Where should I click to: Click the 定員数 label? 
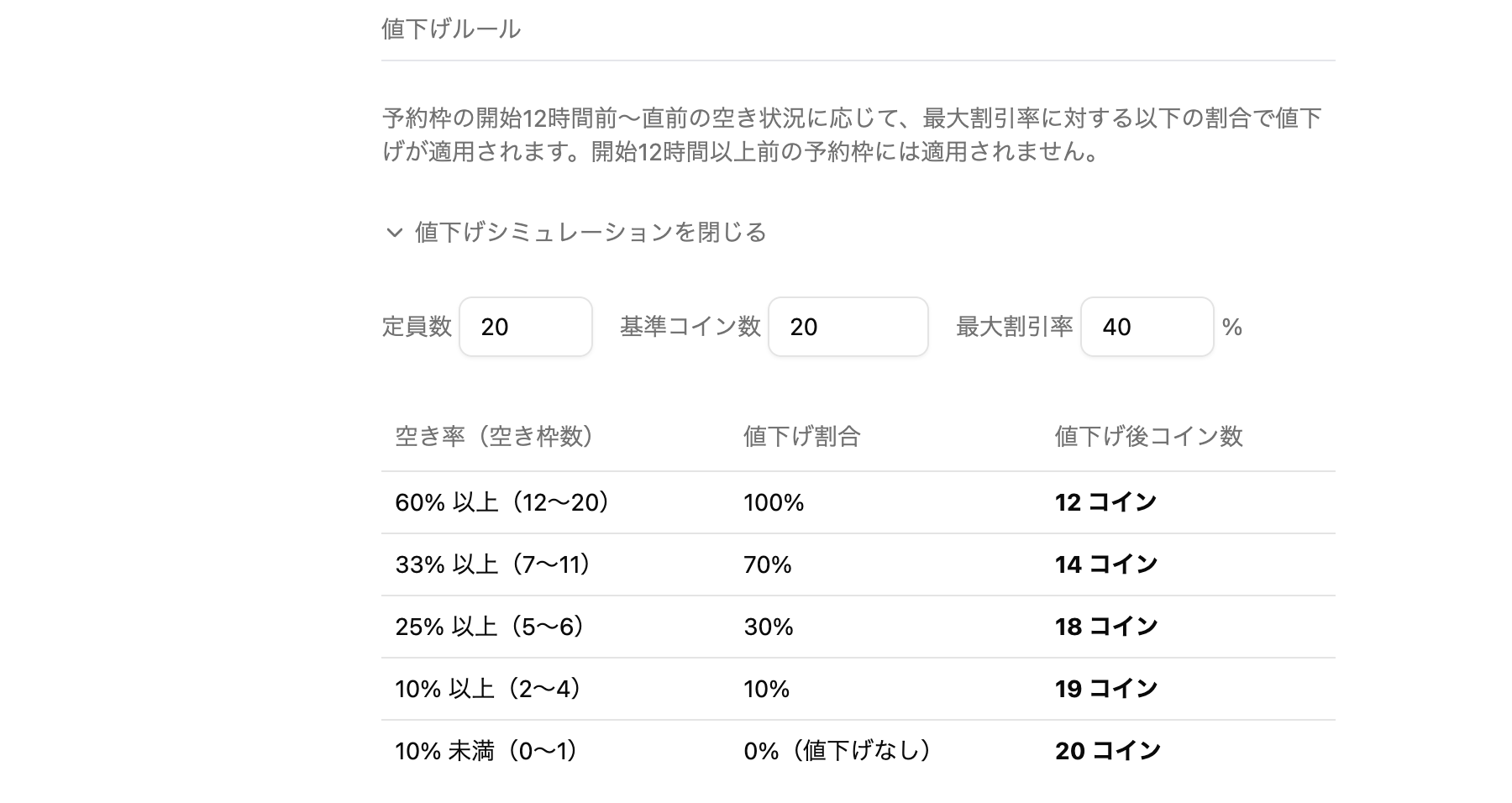(x=417, y=327)
